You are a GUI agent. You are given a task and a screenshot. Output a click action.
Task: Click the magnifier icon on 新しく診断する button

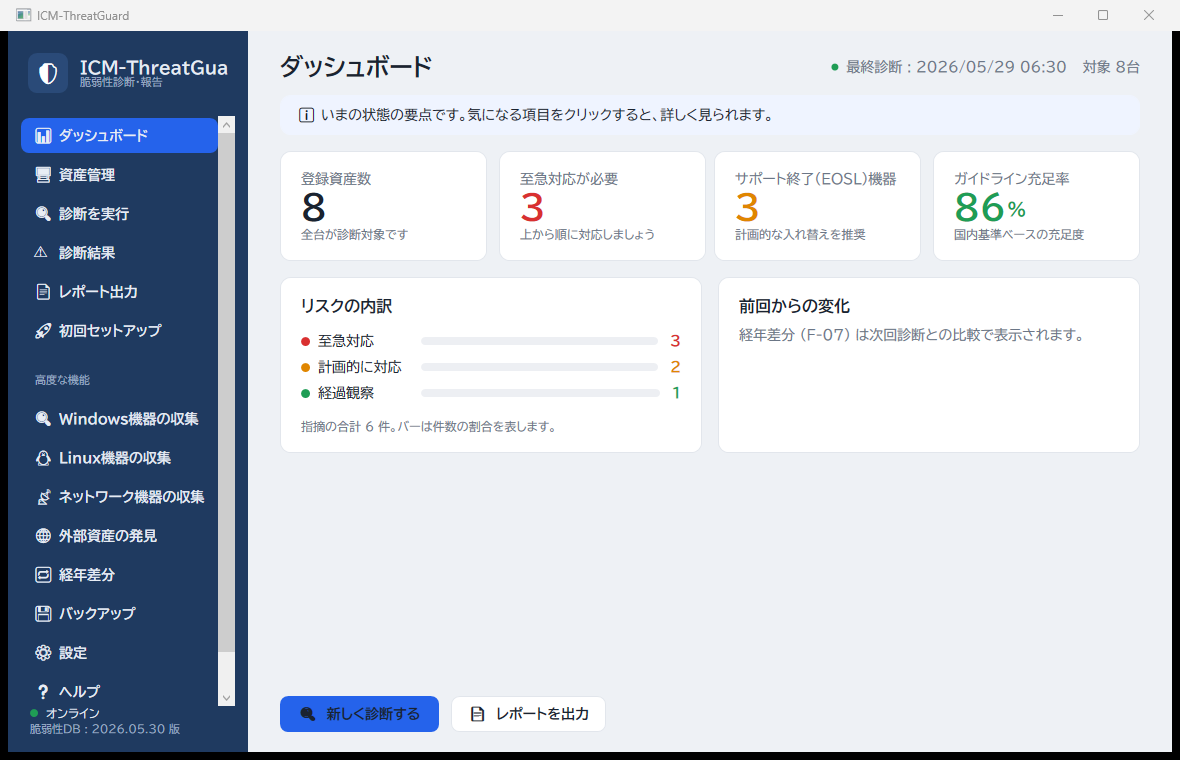[308, 714]
